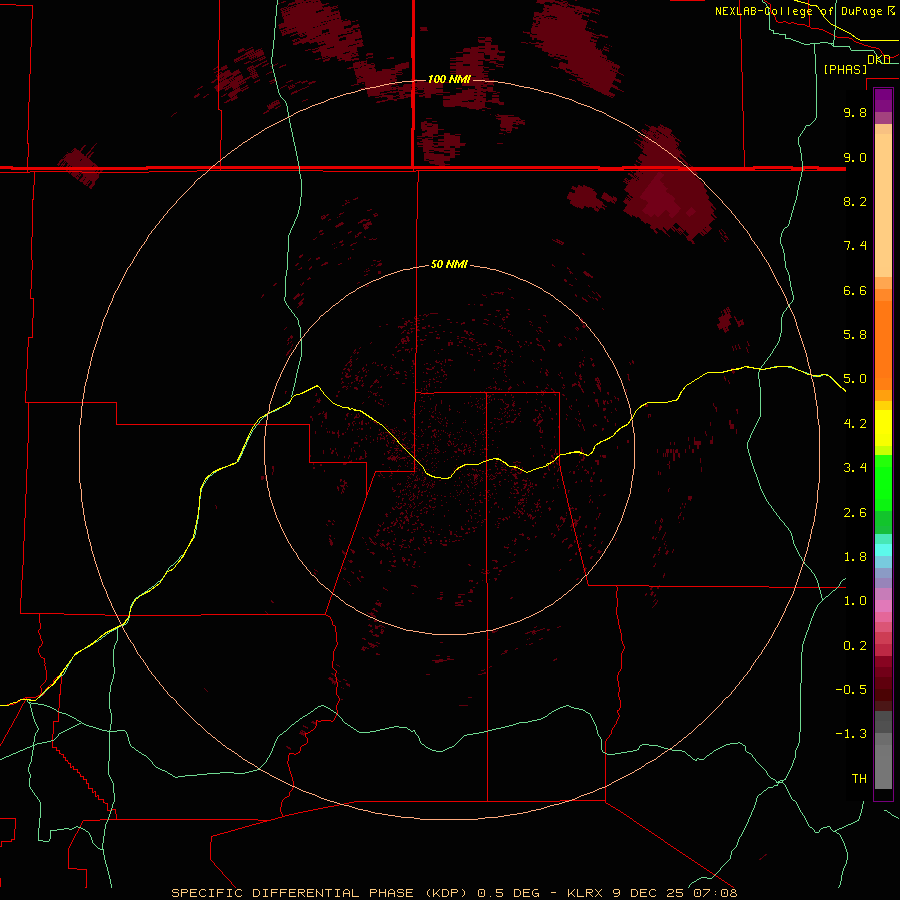Click the 4.2 scale value label
This screenshot has width=900, height=900.
(x=855, y=424)
